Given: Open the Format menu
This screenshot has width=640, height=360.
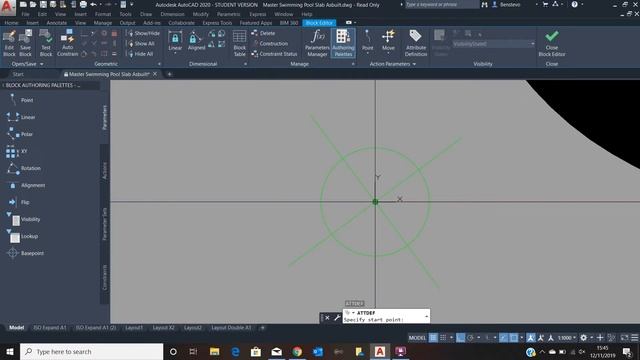Looking at the screenshot, I should [103, 14].
